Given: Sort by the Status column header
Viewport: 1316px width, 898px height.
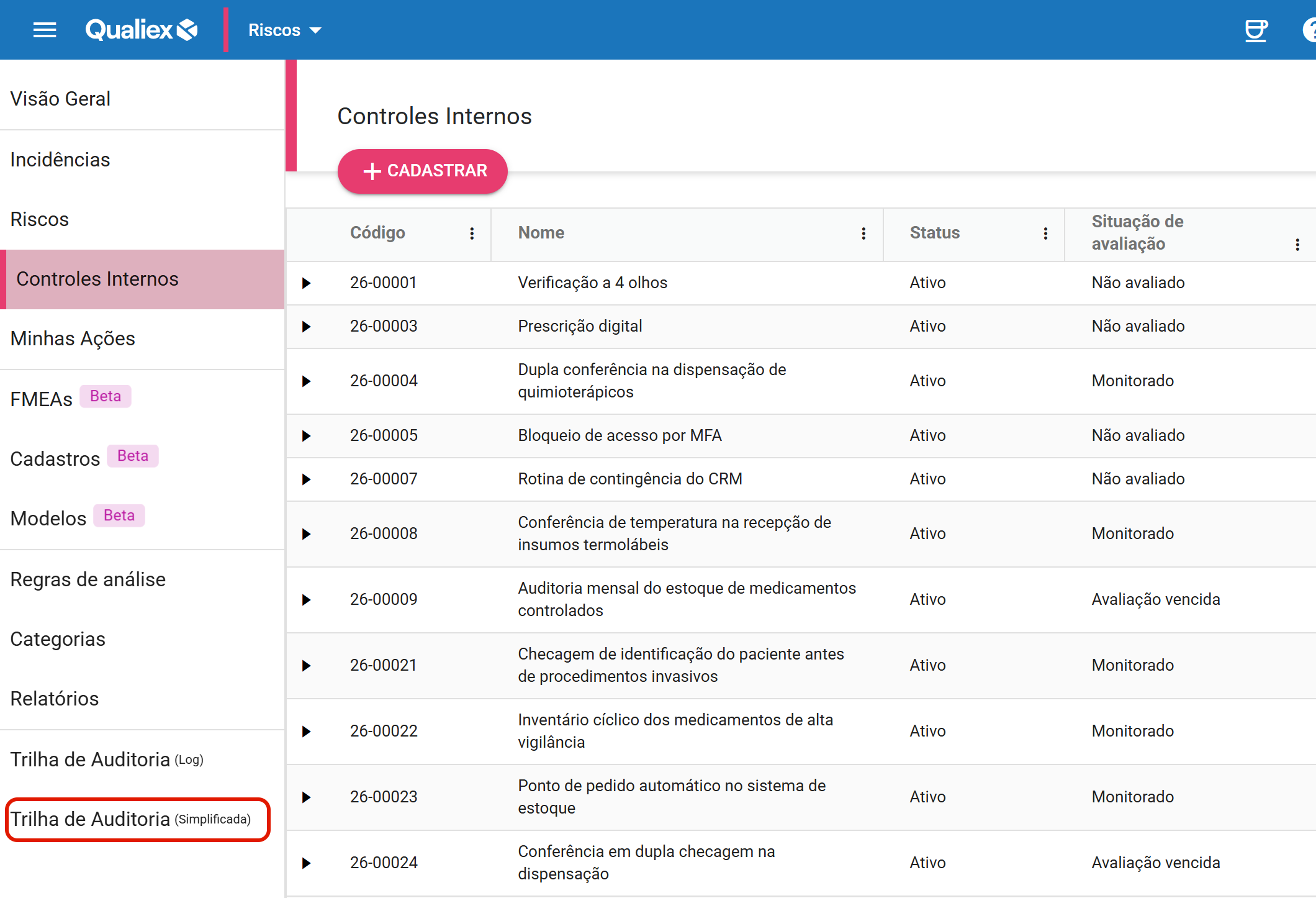Looking at the screenshot, I should (935, 233).
